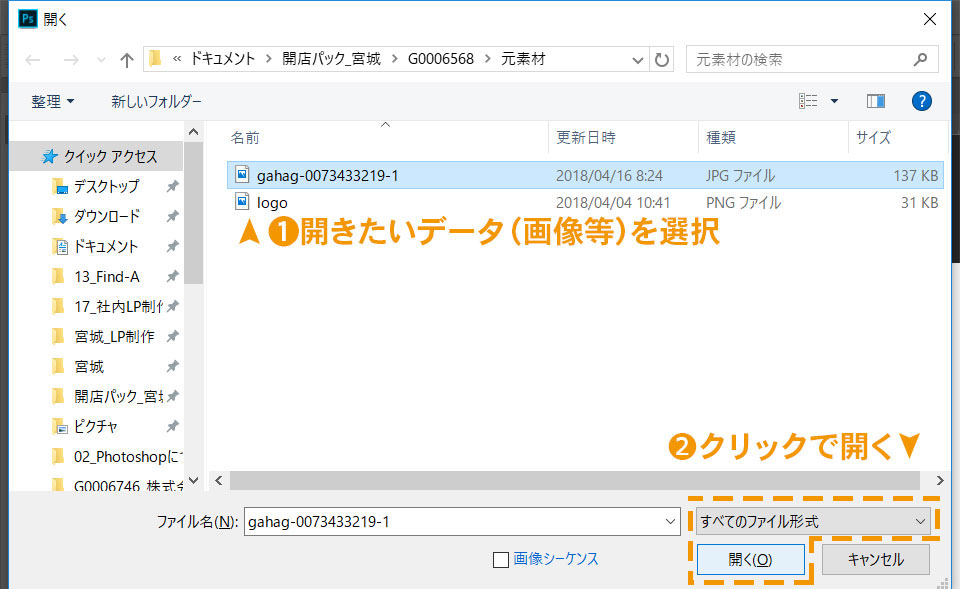Open 宮城_LP制作 folder in sidebar

pyautogui.click(x=114, y=337)
